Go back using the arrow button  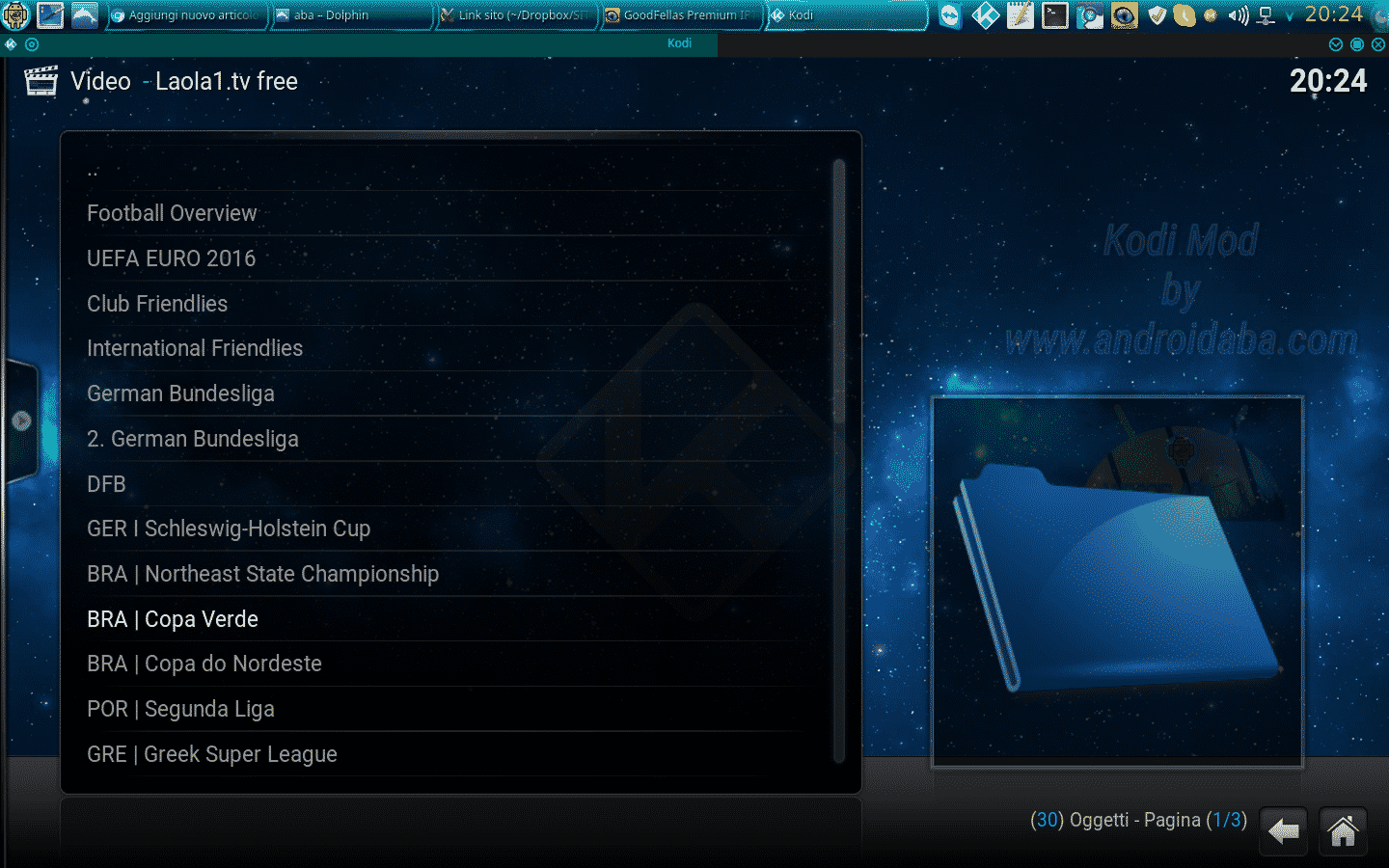[x=1284, y=830]
